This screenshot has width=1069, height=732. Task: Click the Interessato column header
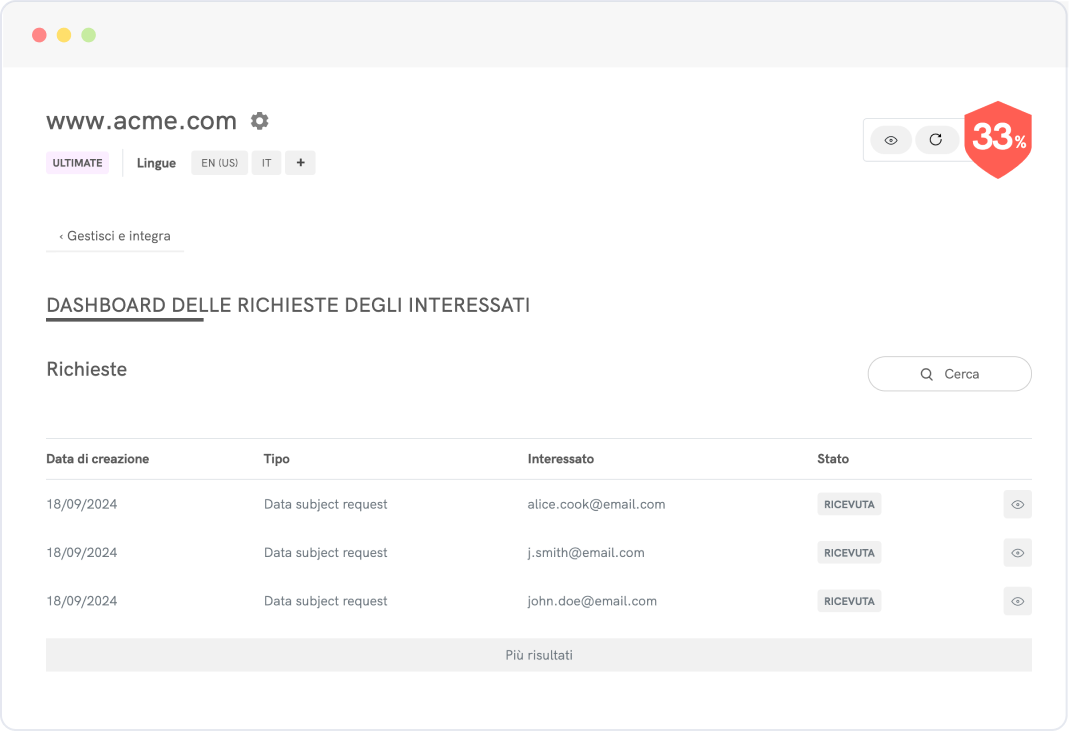coord(560,459)
